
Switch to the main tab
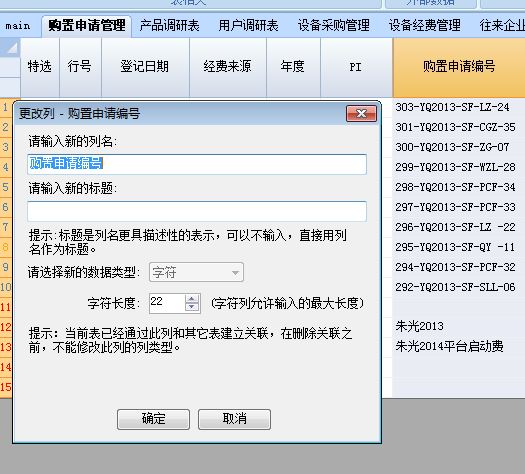click(x=18, y=26)
